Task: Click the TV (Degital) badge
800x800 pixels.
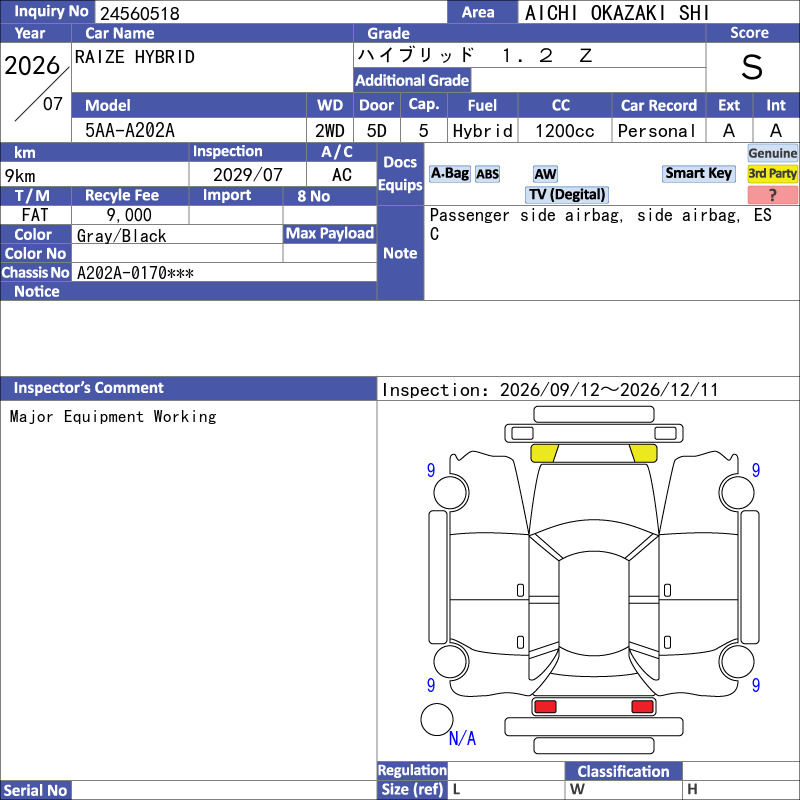Action: click(567, 194)
